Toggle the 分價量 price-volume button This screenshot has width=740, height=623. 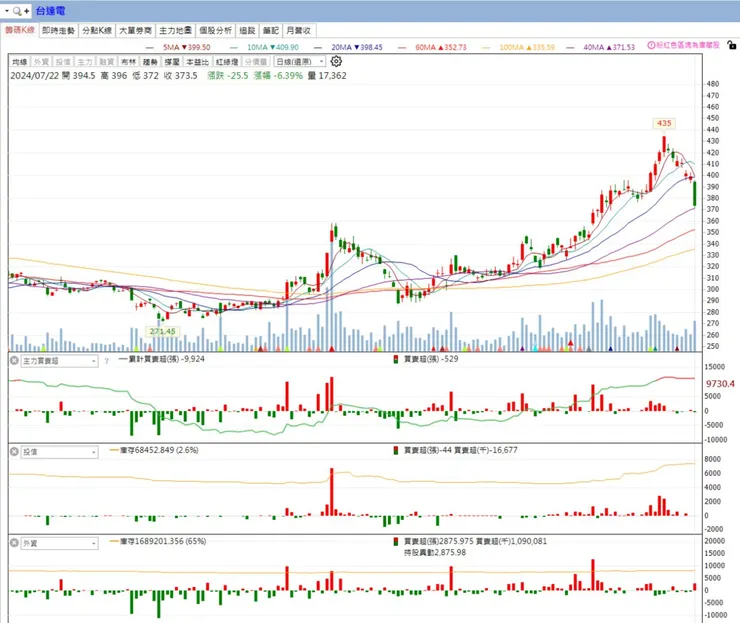click(x=256, y=62)
